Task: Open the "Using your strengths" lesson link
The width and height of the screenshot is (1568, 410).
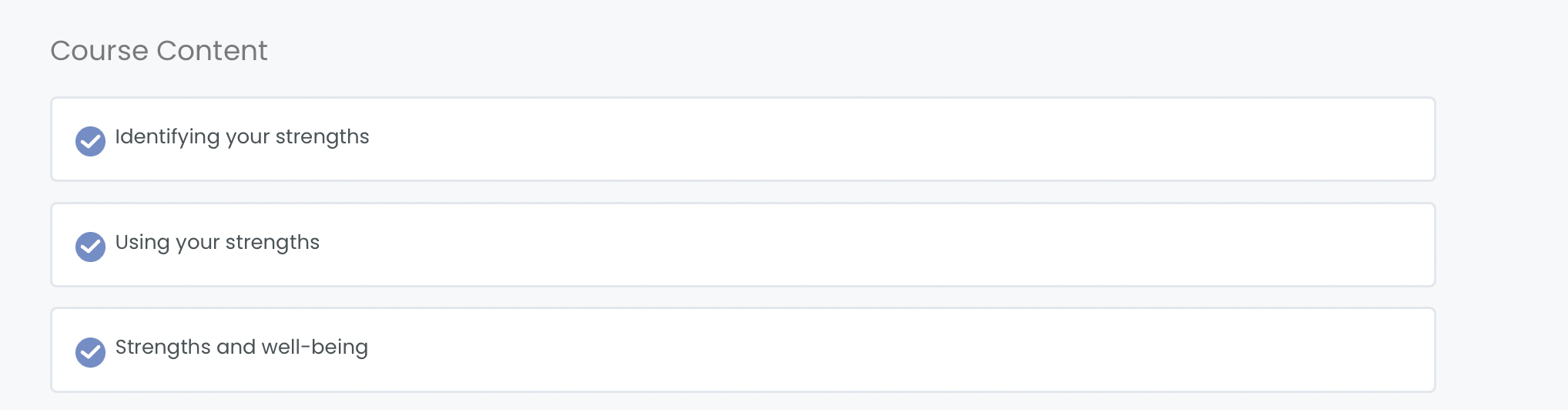Action: (217, 242)
